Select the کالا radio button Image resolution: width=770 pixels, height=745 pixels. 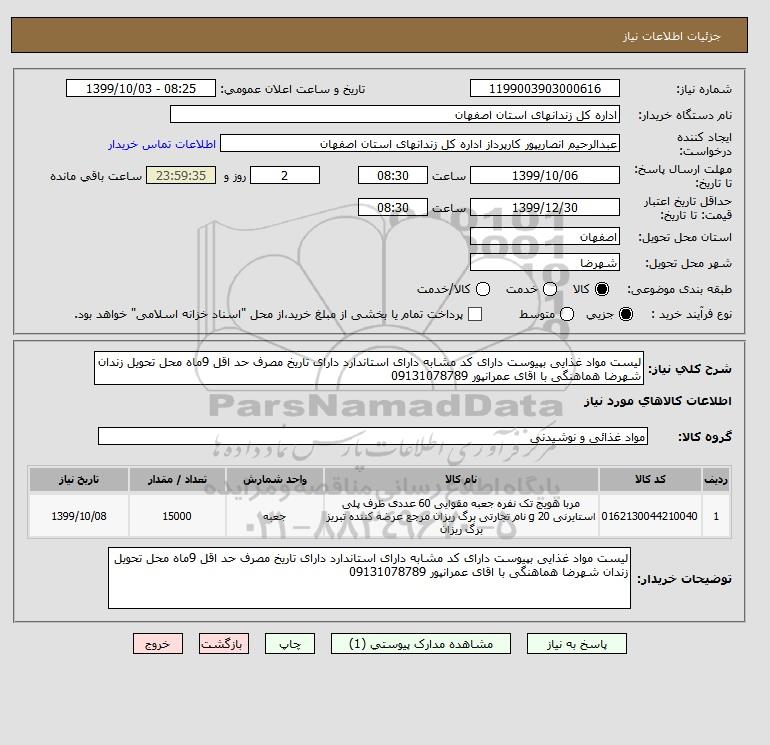[602, 289]
